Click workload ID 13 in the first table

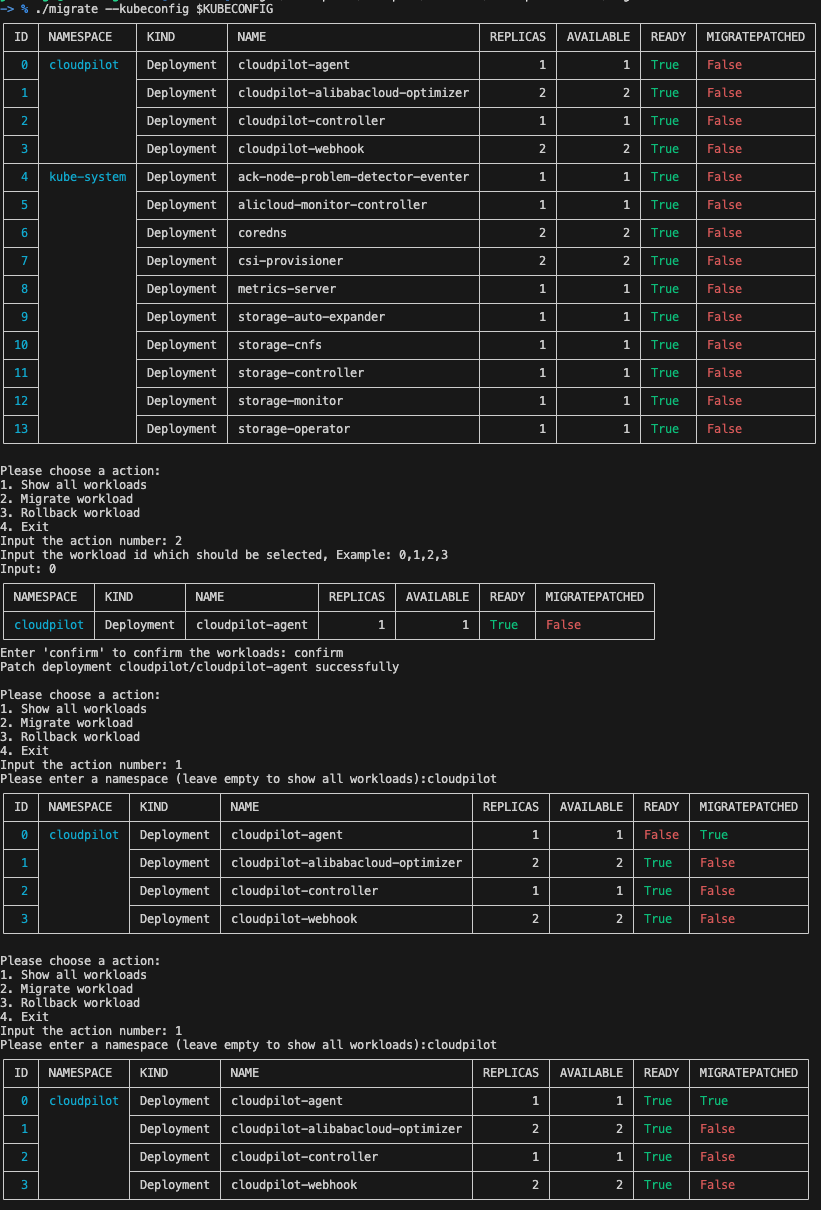(x=24, y=429)
